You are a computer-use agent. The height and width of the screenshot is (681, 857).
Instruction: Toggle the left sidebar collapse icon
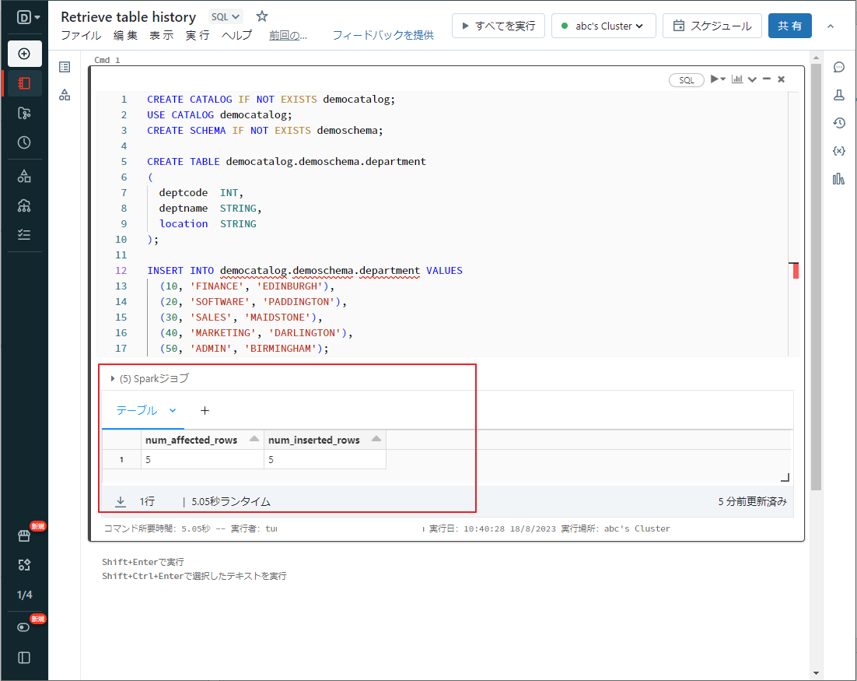[24, 658]
